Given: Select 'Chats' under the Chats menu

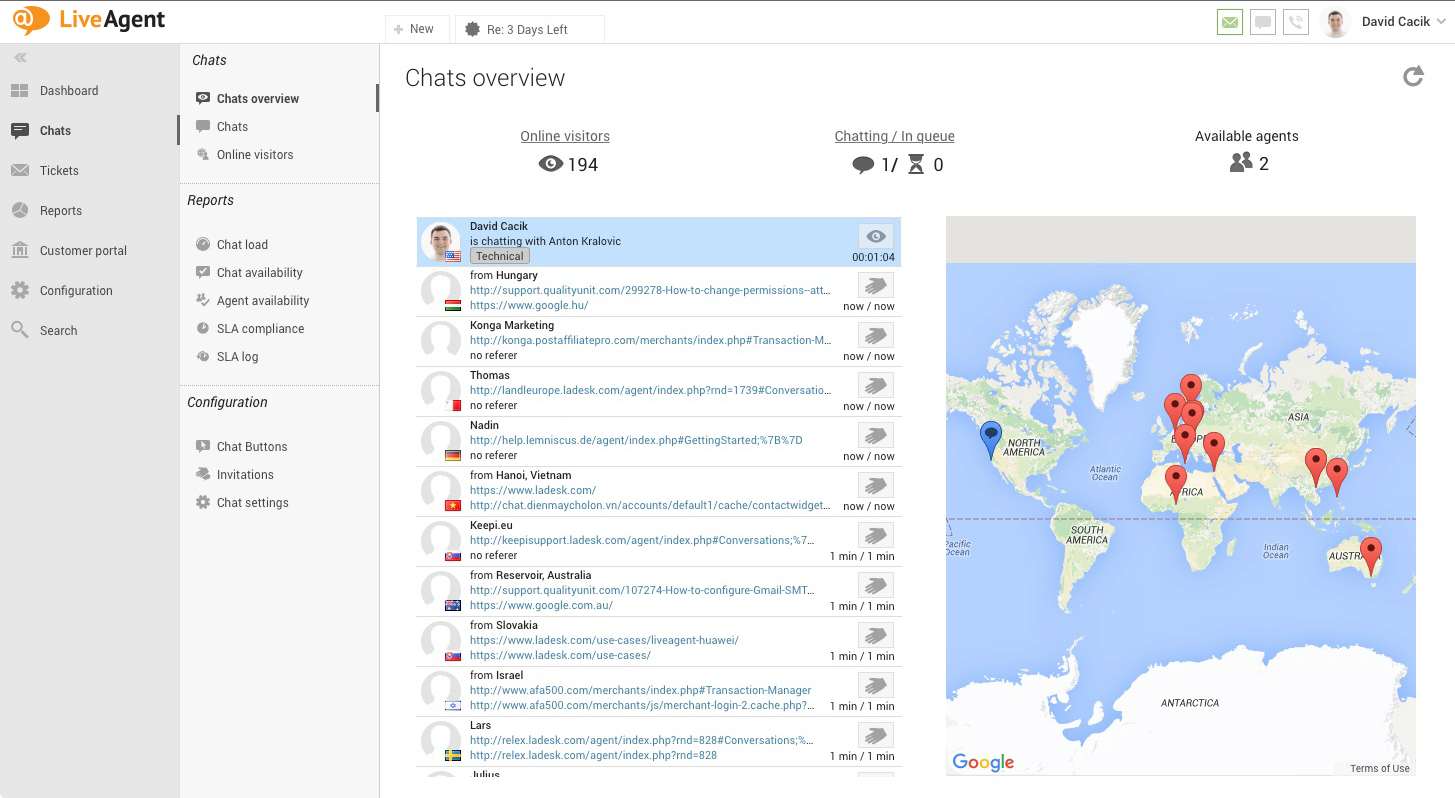Looking at the screenshot, I should pos(233,126).
